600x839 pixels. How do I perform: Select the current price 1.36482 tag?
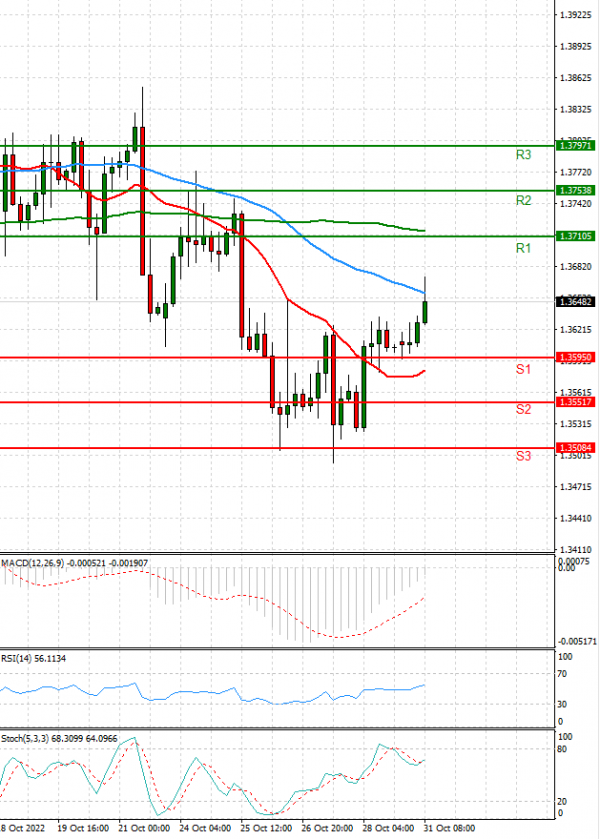(575, 302)
